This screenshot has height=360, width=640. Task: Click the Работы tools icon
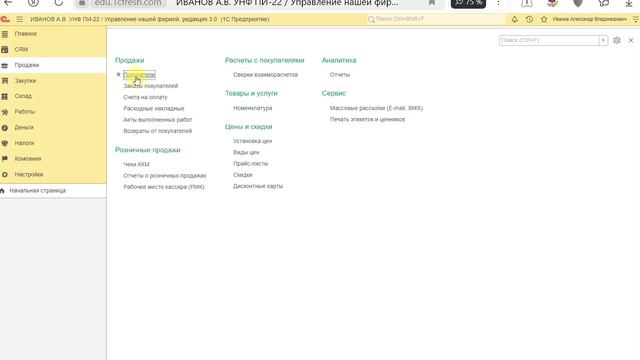[5, 112]
